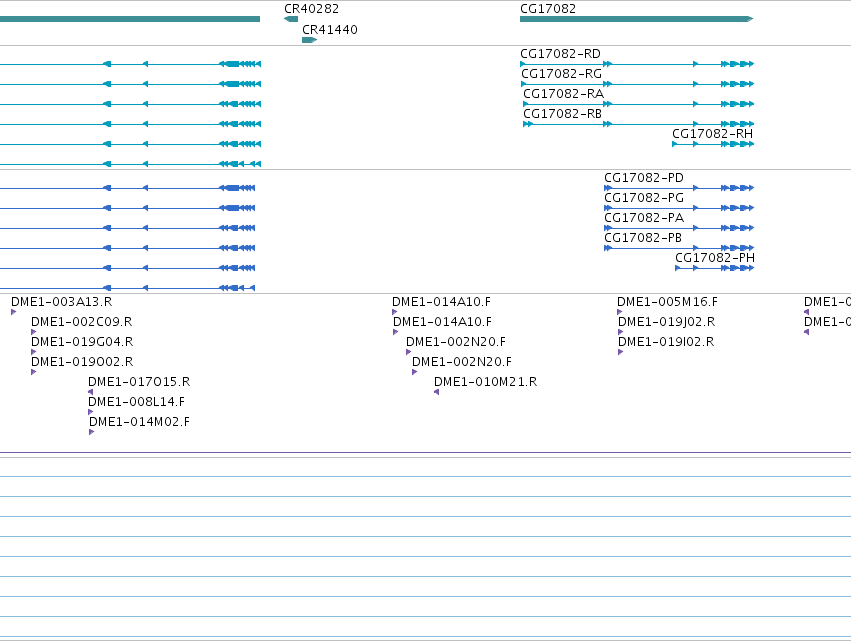Click the DME1-019G04.R label
Image resolution: width=851 pixels, height=641 pixels.
click(82, 342)
